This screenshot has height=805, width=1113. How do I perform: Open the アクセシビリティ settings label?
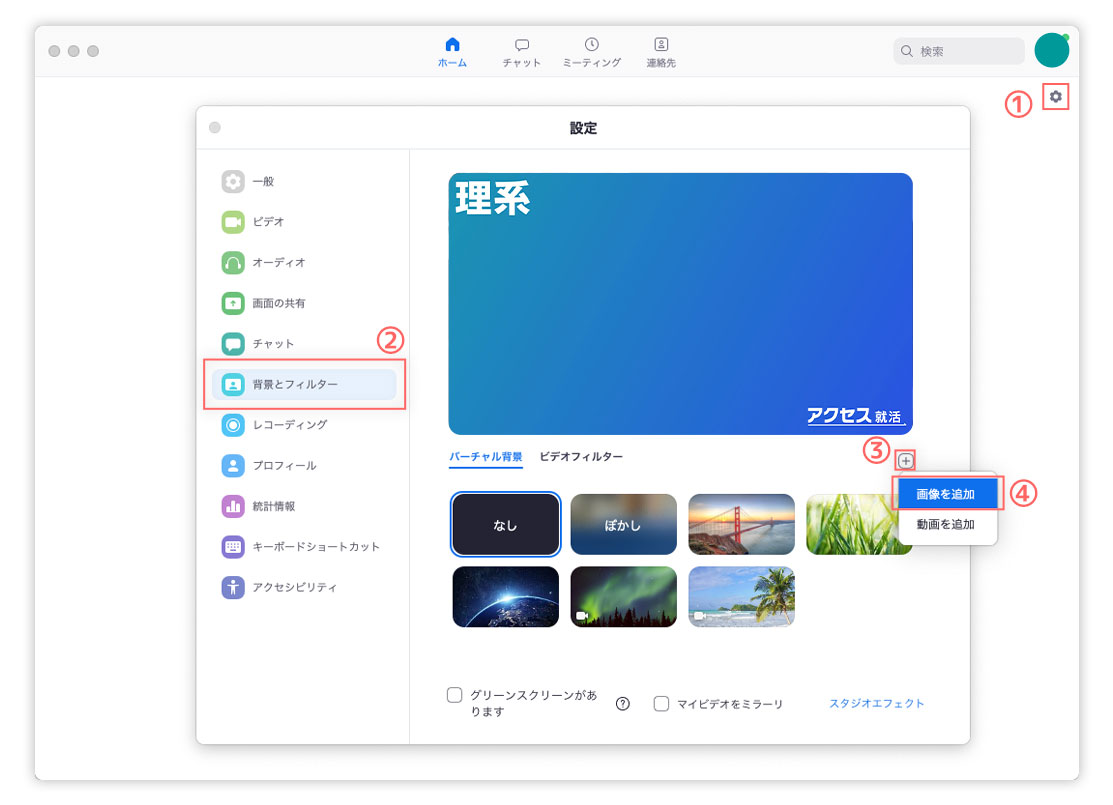point(295,587)
